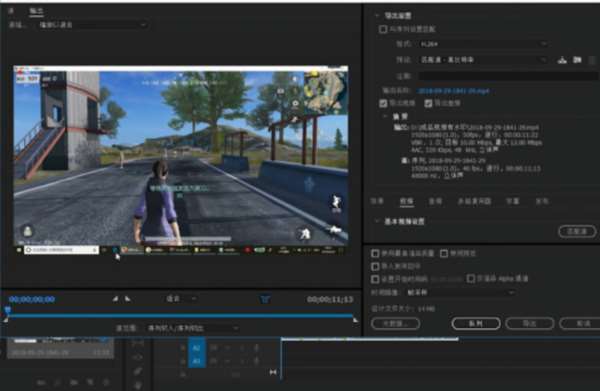The width and height of the screenshot is (600, 391).
Task: Uncheck the Export Audio checkbox
Action: [428, 103]
